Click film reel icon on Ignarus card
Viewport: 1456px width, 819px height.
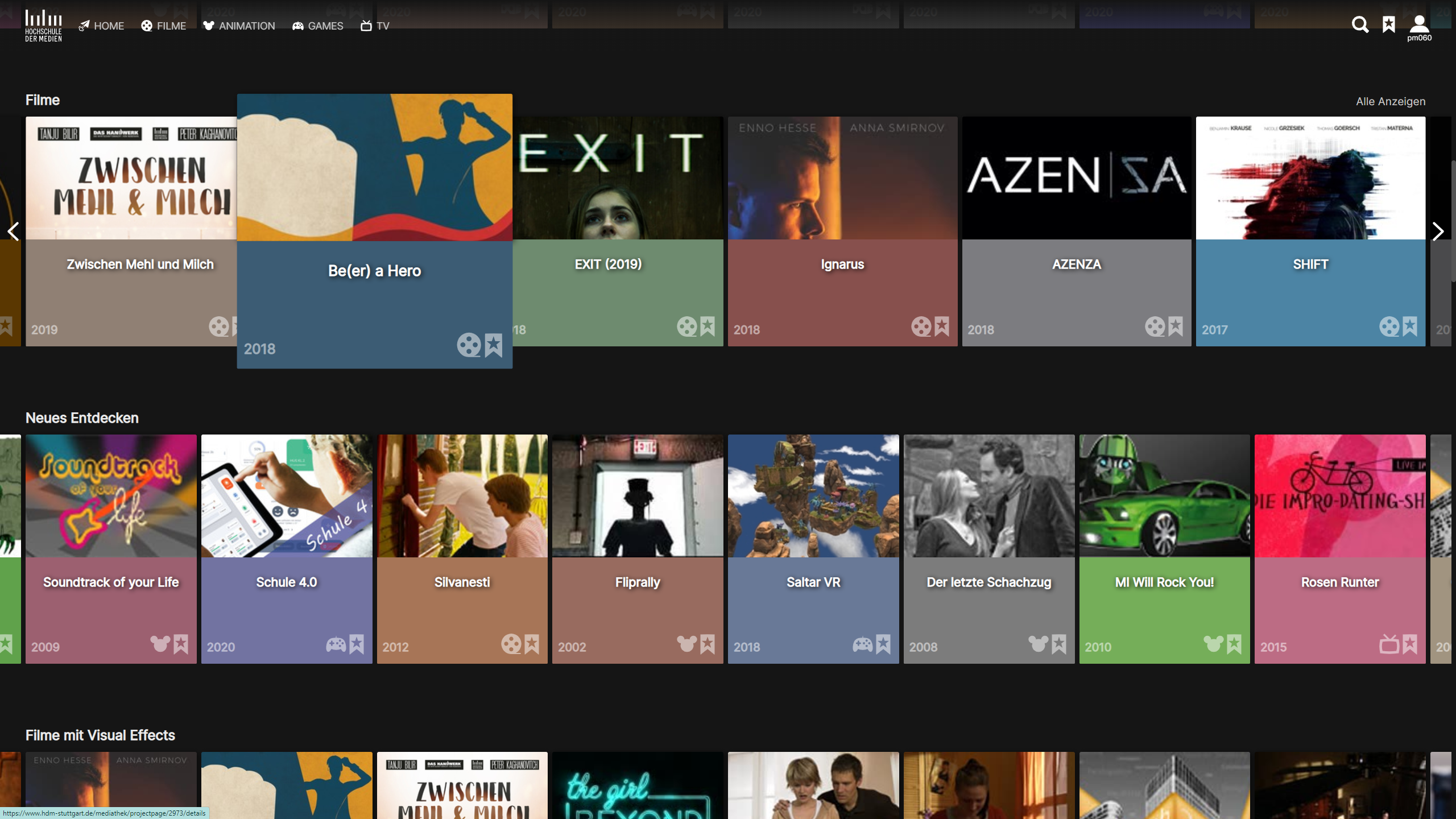coord(921,326)
